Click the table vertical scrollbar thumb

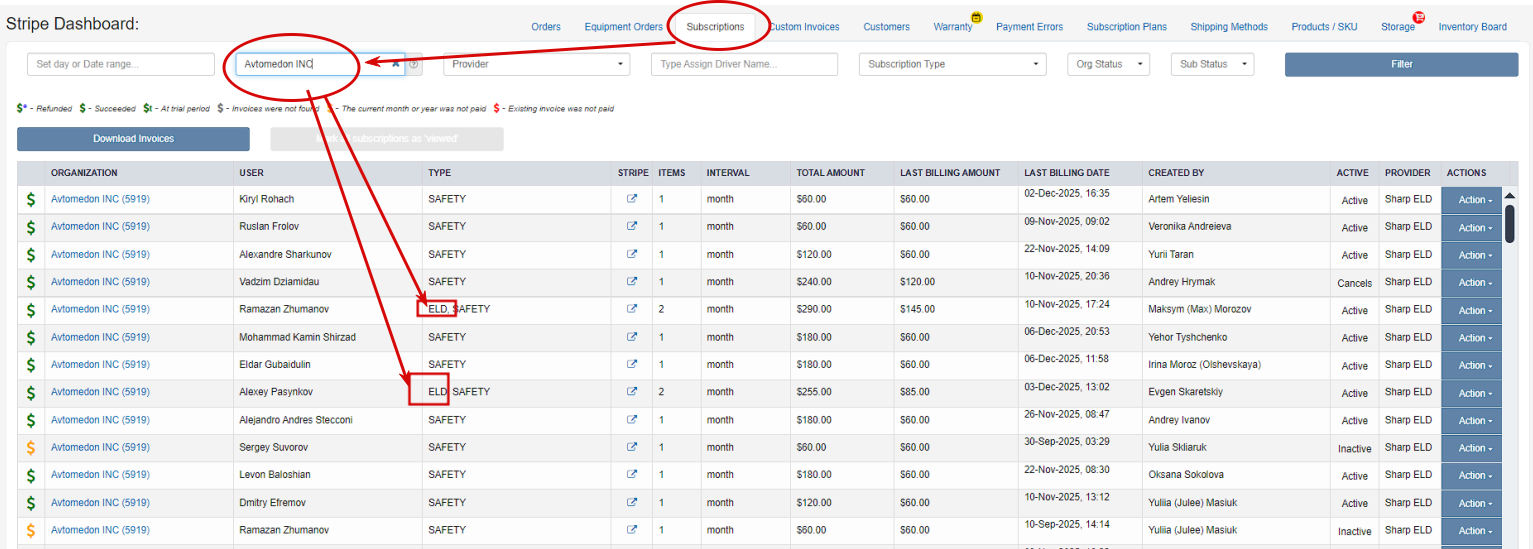[1510, 222]
